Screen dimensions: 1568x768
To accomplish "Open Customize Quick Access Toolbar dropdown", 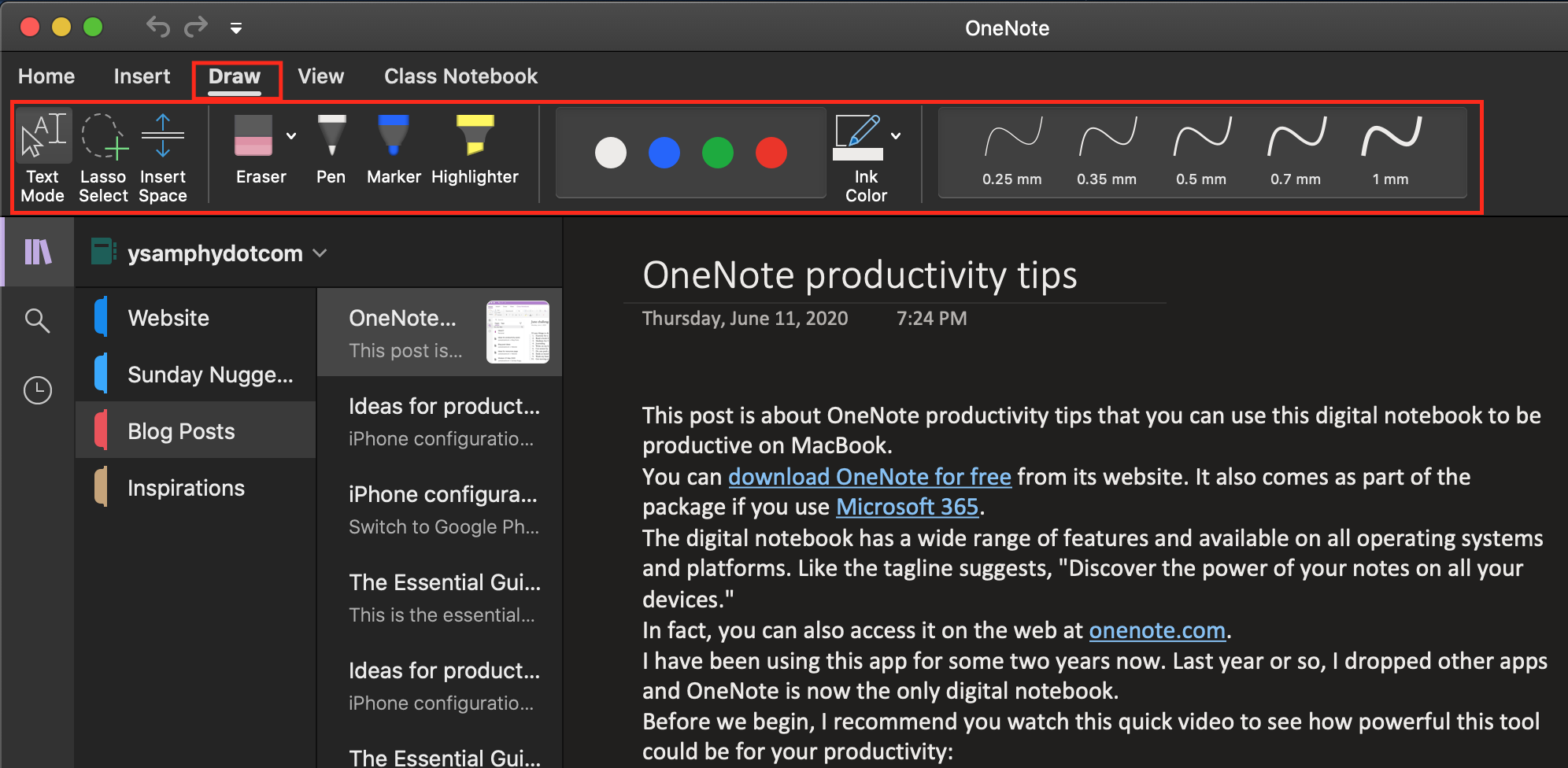I will coord(236,28).
